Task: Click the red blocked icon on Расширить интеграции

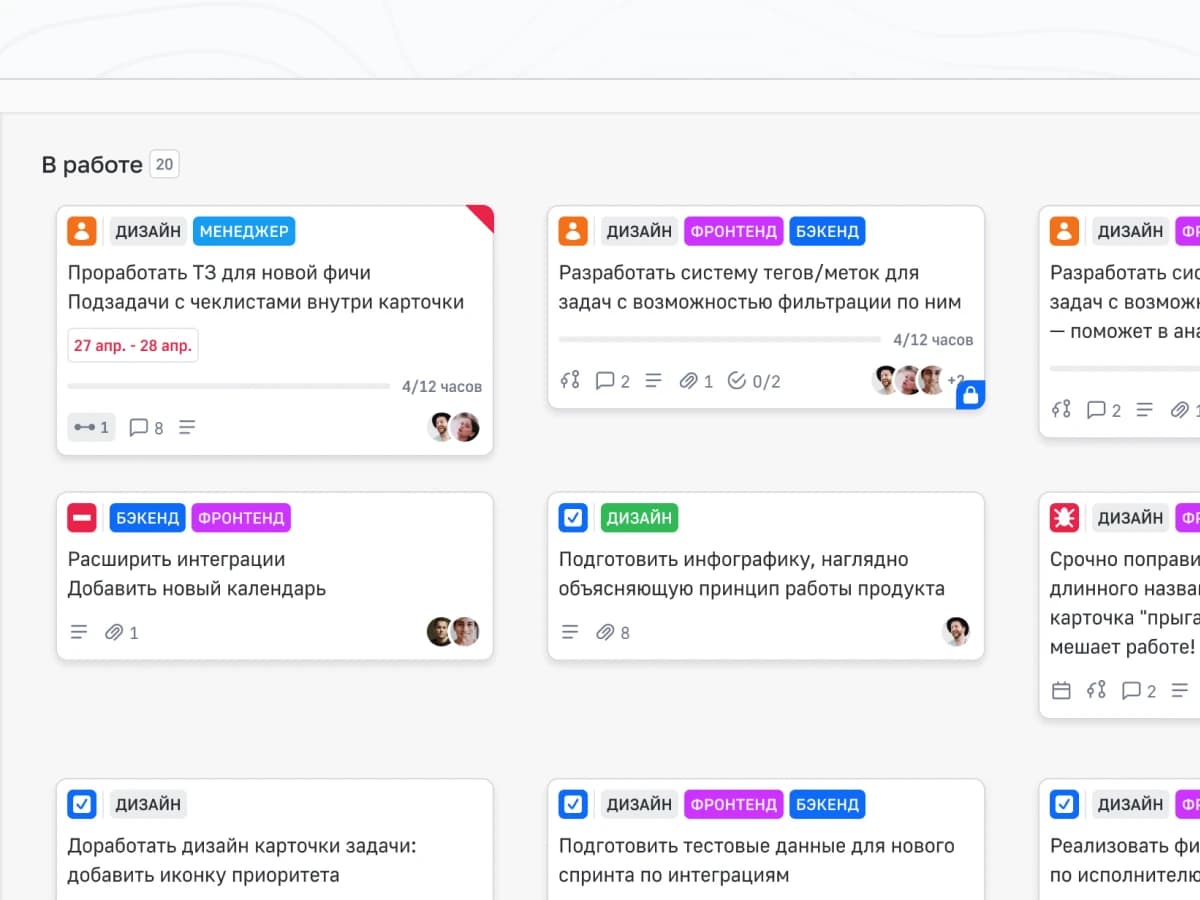Action: (81, 518)
